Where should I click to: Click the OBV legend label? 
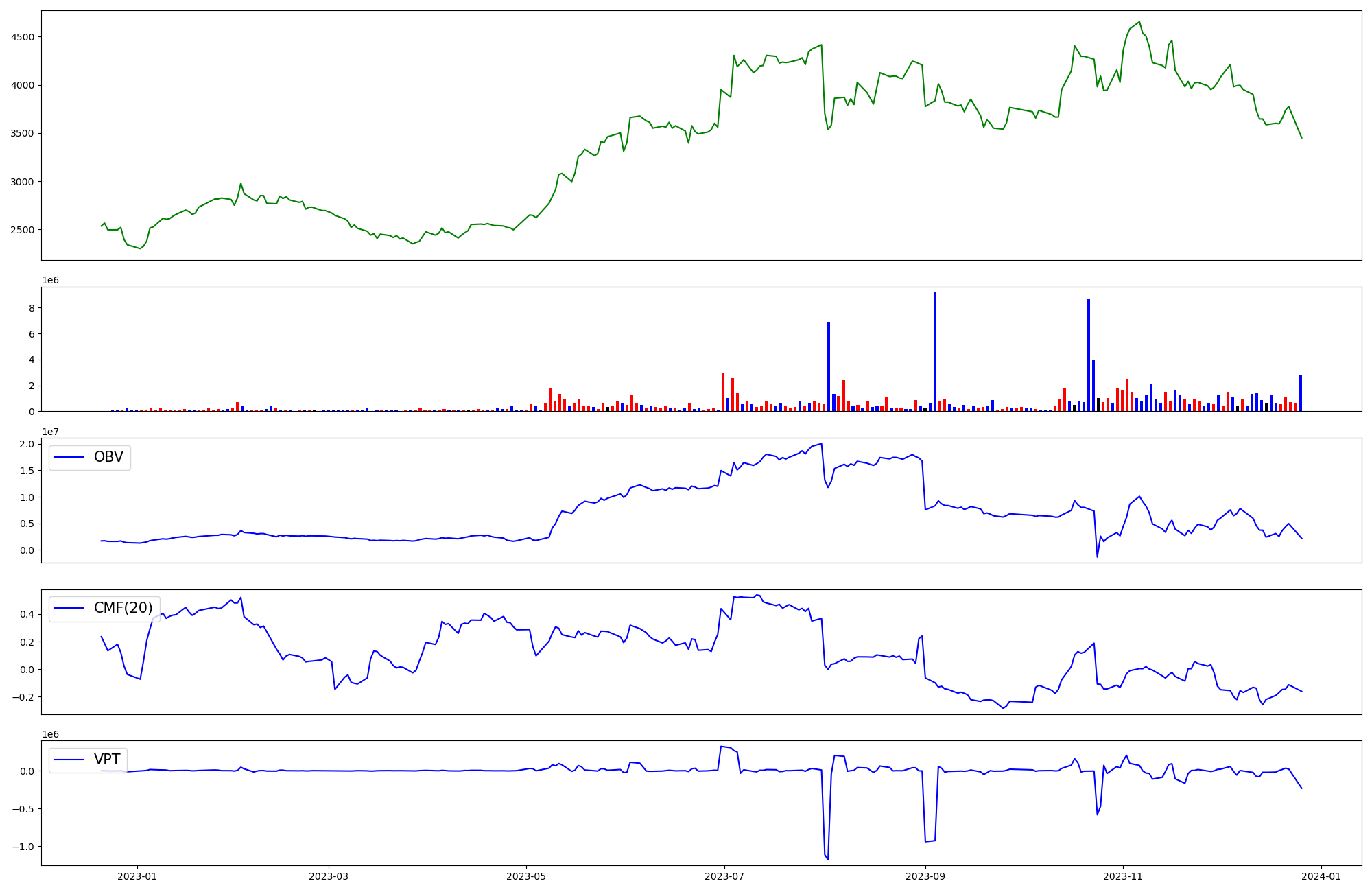pyautogui.click(x=108, y=457)
